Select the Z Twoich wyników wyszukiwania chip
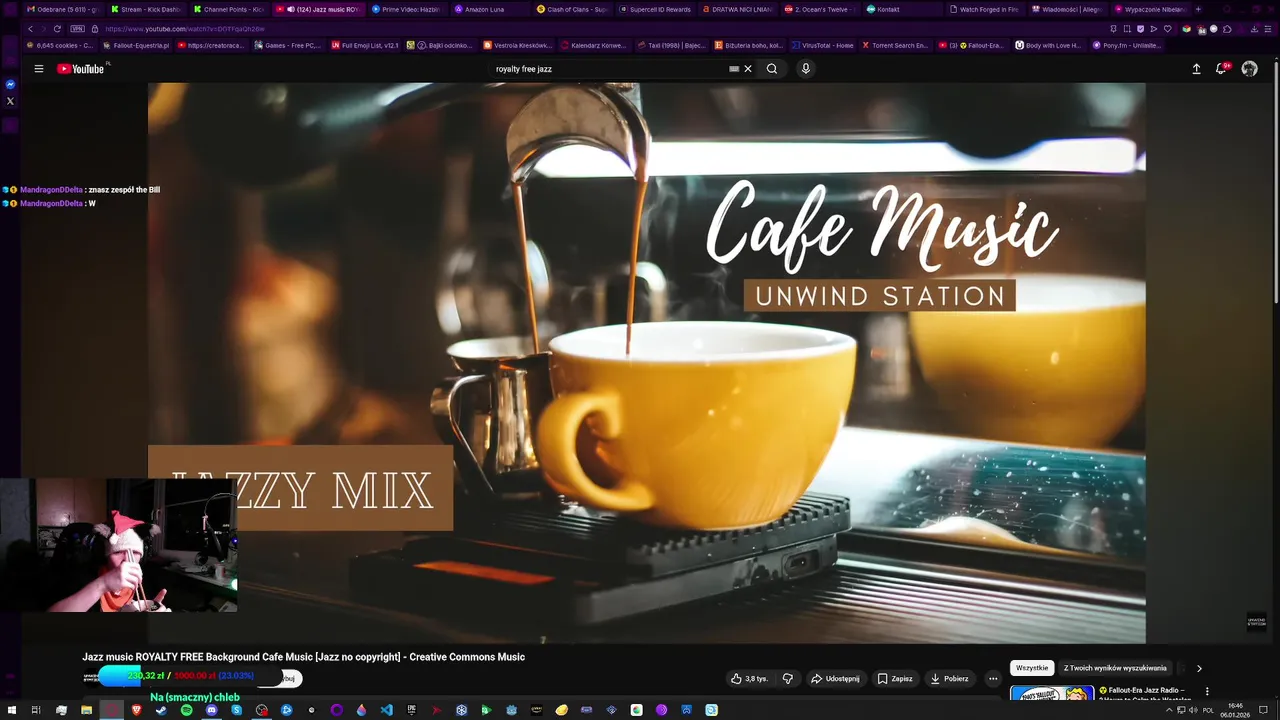1280x720 pixels. [1115, 668]
